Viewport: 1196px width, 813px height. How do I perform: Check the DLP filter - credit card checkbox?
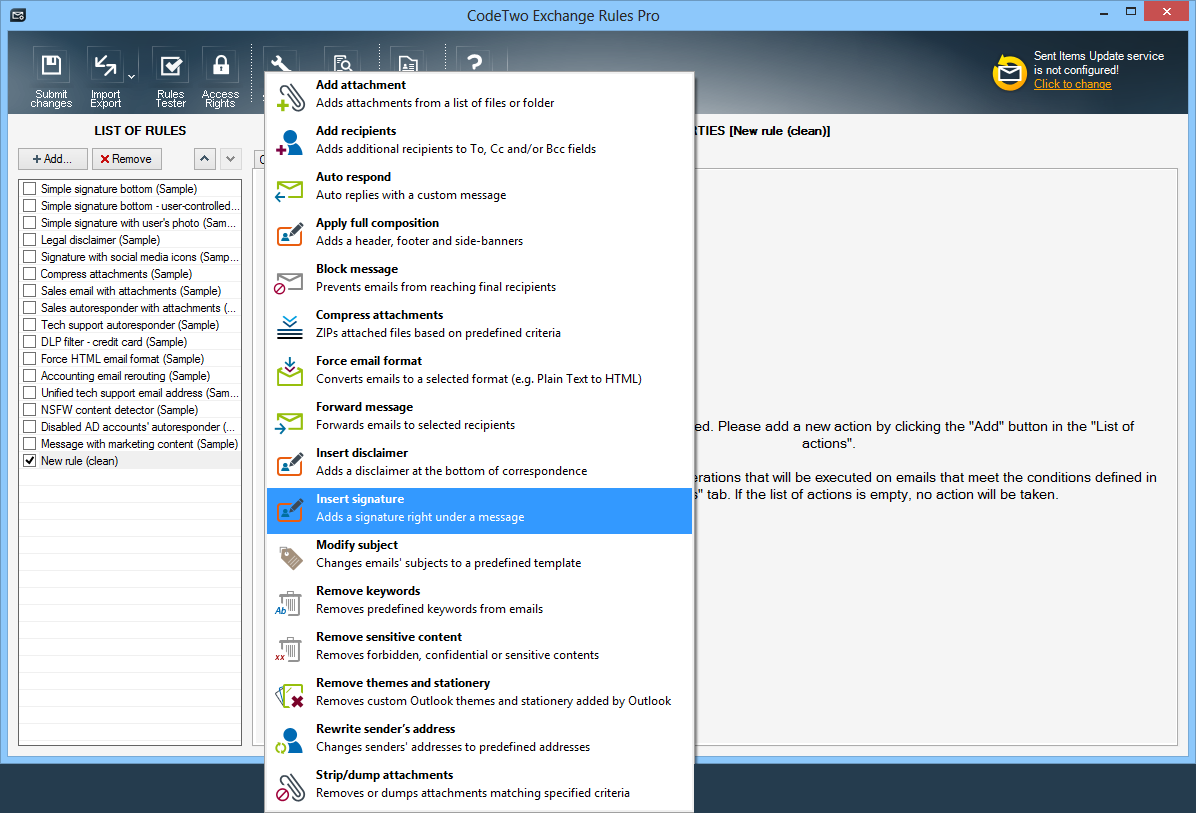30,342
